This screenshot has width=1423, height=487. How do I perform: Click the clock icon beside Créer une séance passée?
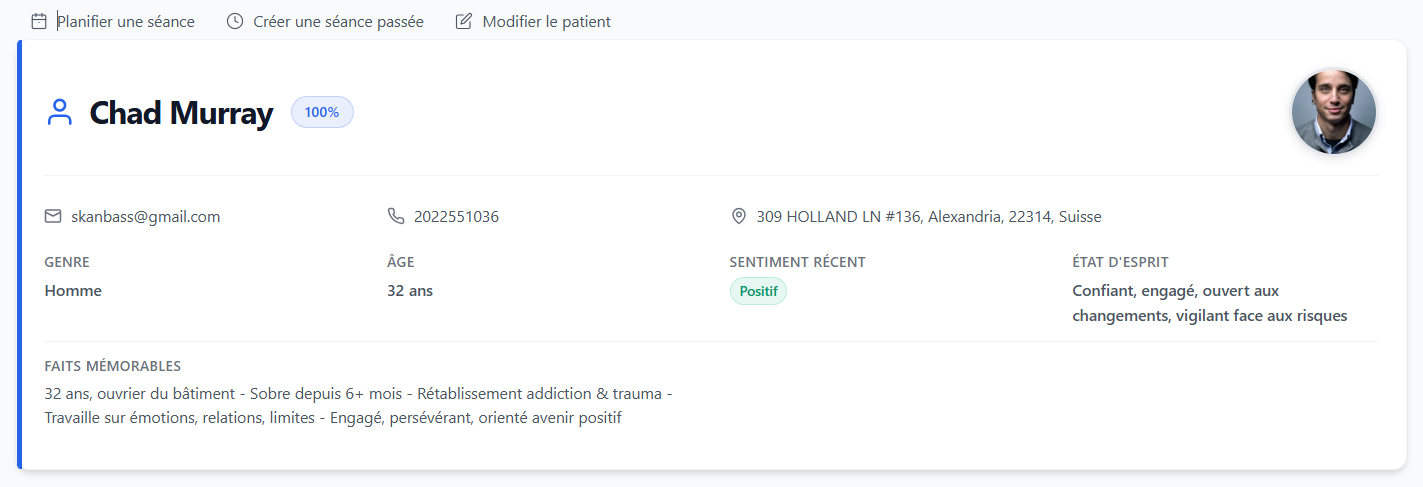pos(235,21)
